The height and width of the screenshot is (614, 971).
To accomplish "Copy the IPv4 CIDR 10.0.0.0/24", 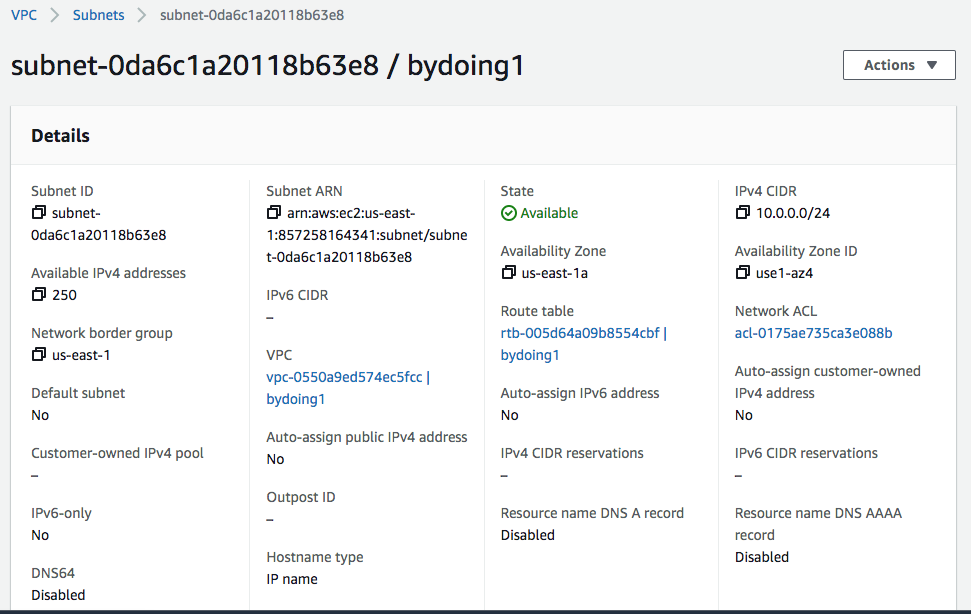I will tap(742, 213).
